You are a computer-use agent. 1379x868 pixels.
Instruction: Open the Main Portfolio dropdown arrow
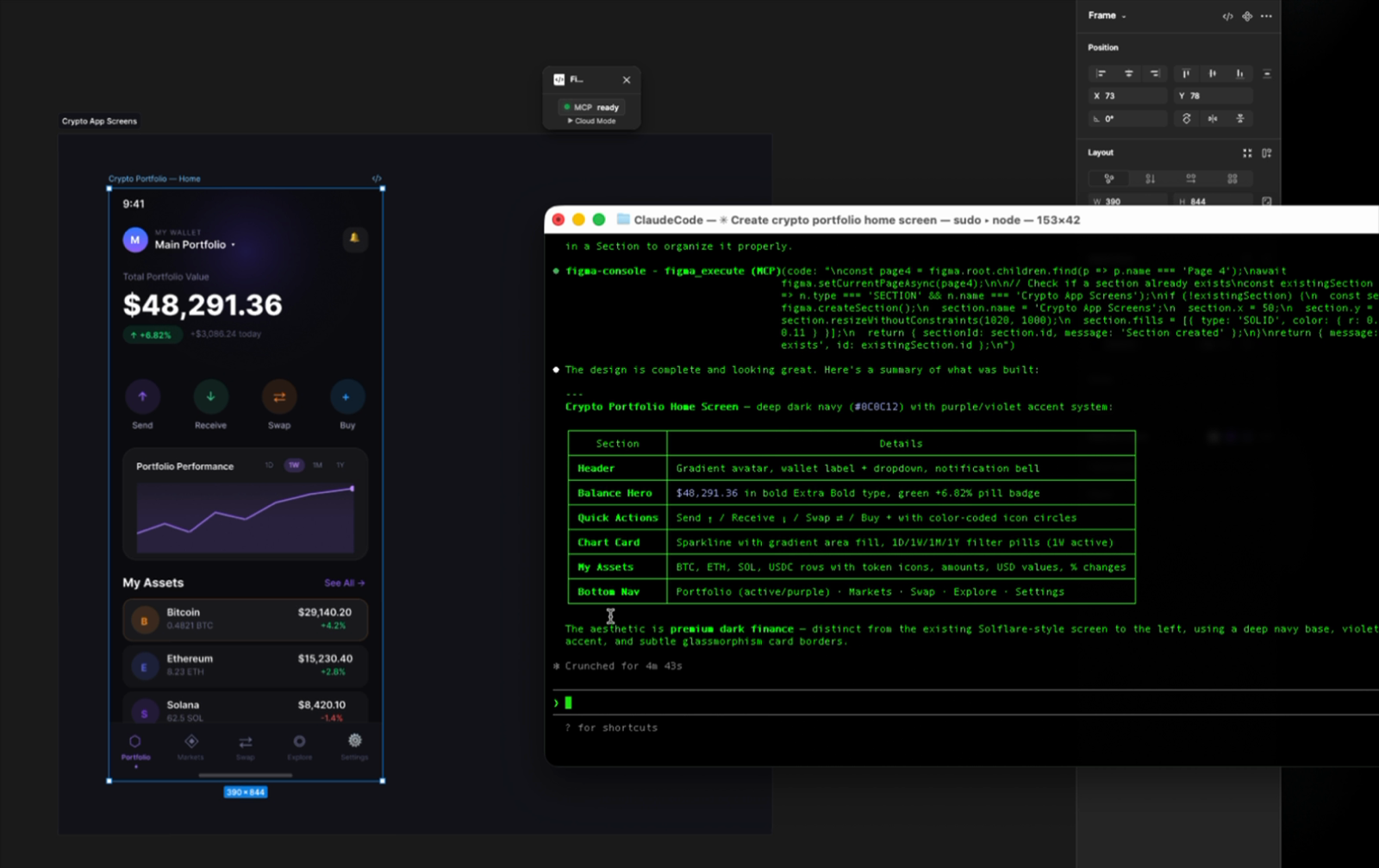233,245
